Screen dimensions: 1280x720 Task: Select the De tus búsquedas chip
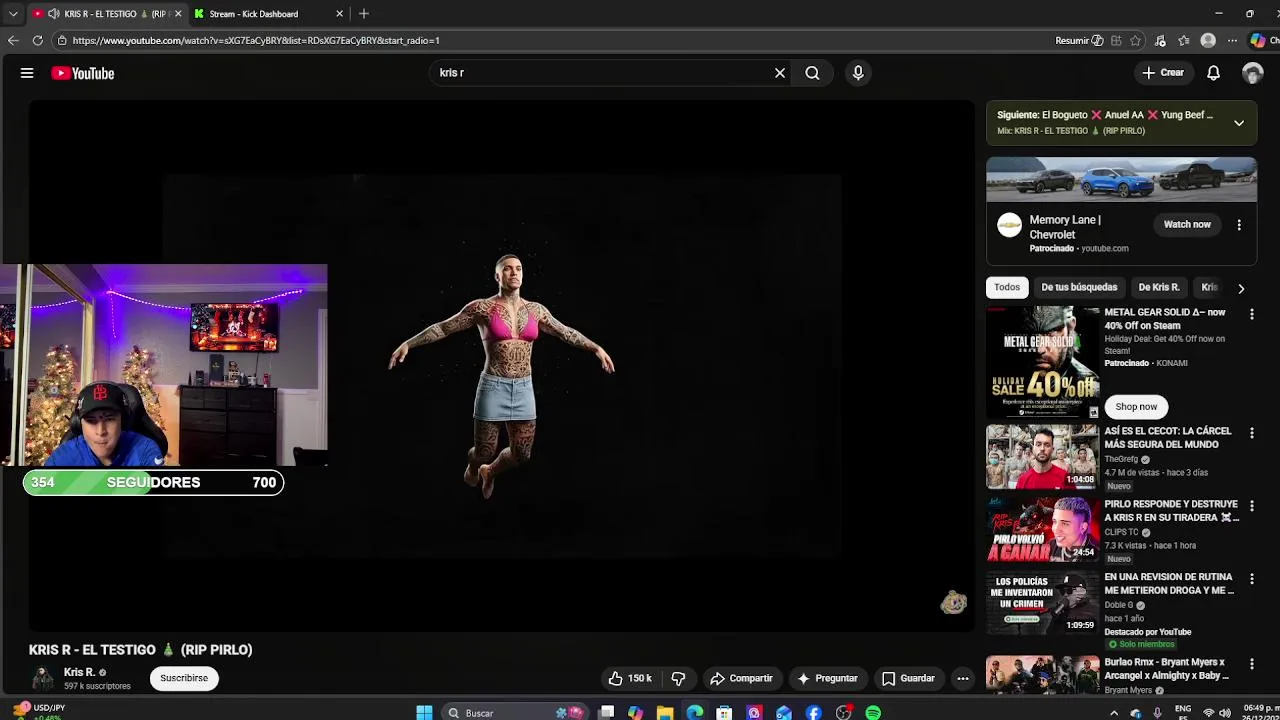[x=1079, y=287]
